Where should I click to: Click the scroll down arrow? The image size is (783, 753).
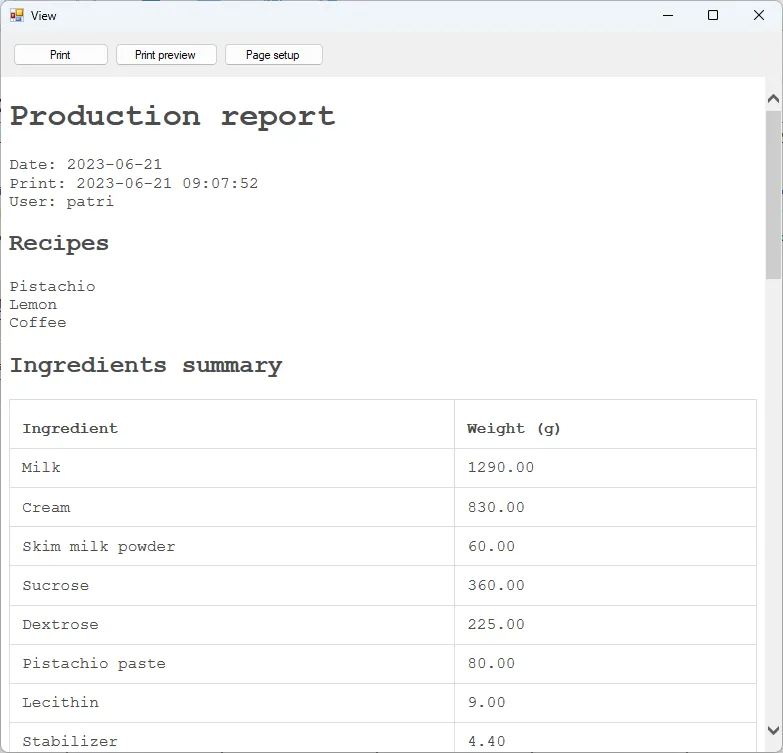tap(773, 730)
